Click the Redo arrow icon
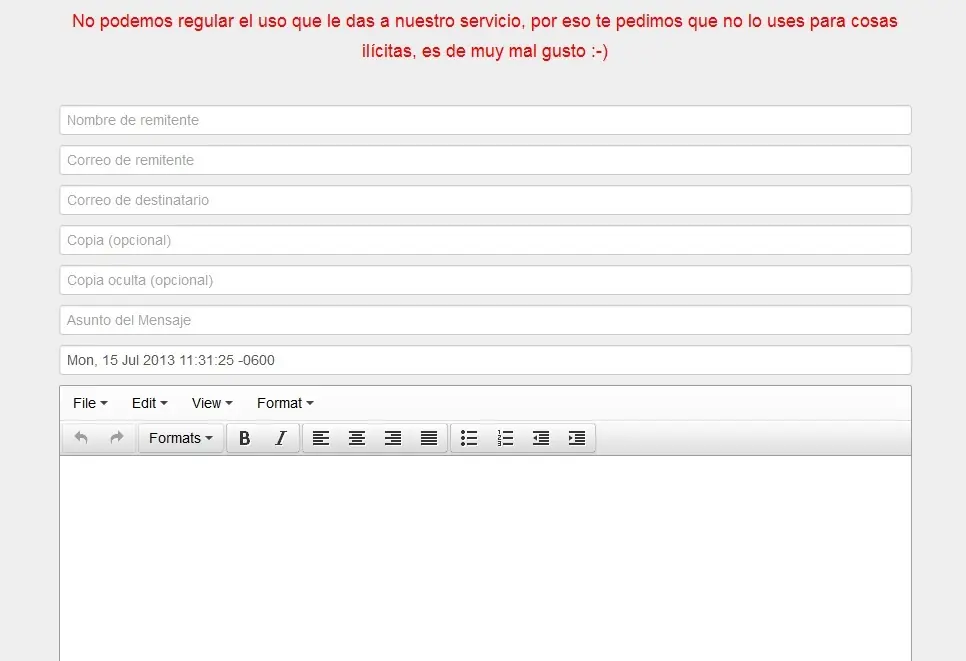This screenshot has width=966, height=661. pyautogui.click(x=116, y=438)
